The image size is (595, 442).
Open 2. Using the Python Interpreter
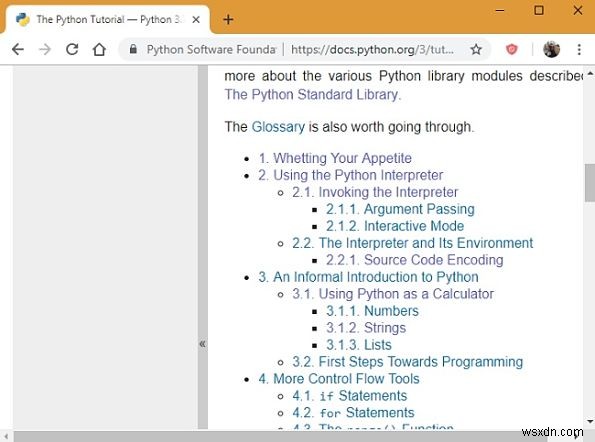pos(351,175)
